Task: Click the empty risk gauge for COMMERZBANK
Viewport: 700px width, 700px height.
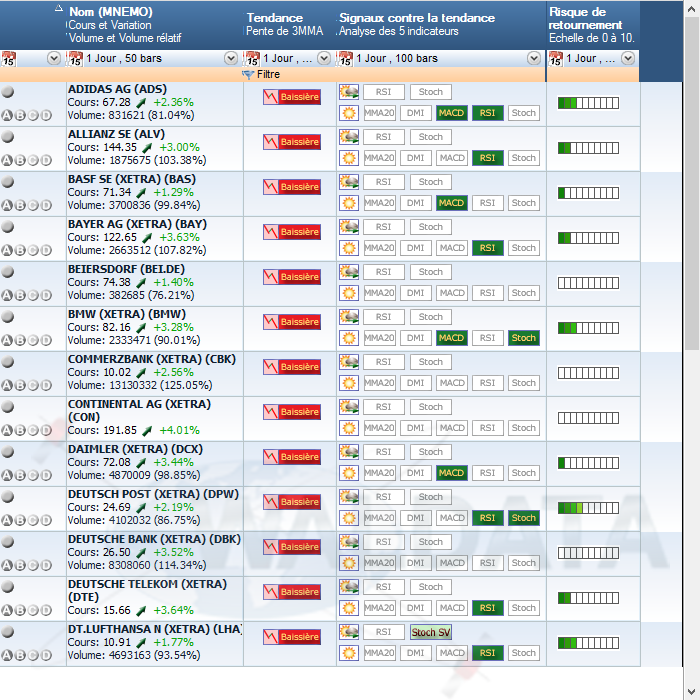Action: tap(588, 373)
